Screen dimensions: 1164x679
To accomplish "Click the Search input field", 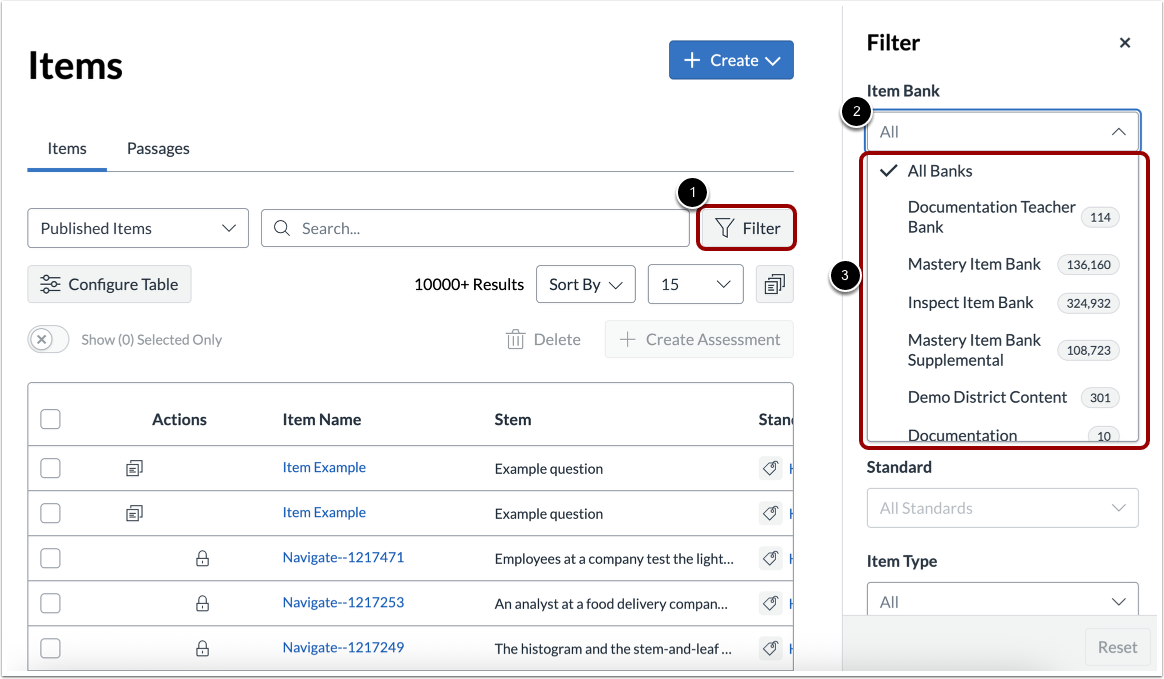I will point(475,228).
